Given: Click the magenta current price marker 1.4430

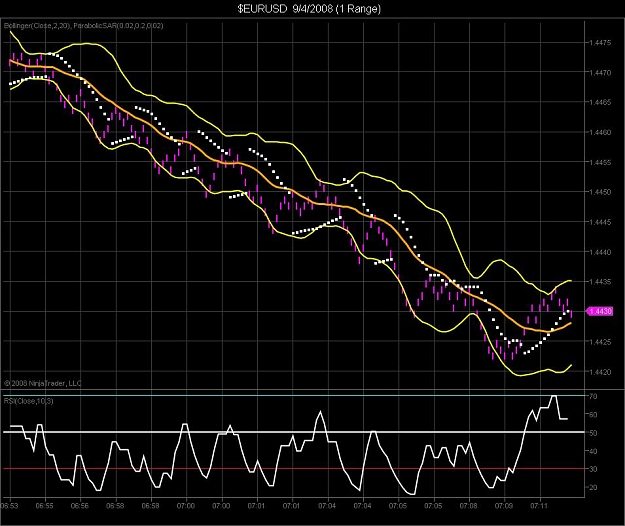Looking at the screenshot, I should pos(600,311).
